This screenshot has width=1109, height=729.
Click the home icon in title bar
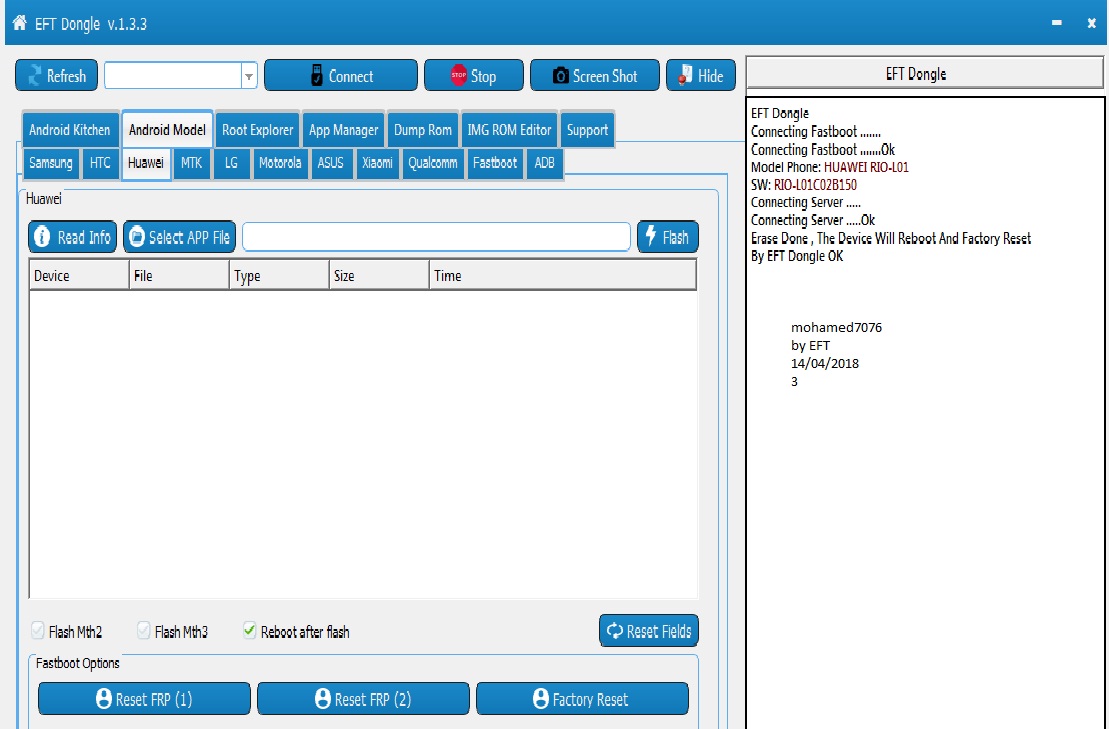tap(20, 23)
